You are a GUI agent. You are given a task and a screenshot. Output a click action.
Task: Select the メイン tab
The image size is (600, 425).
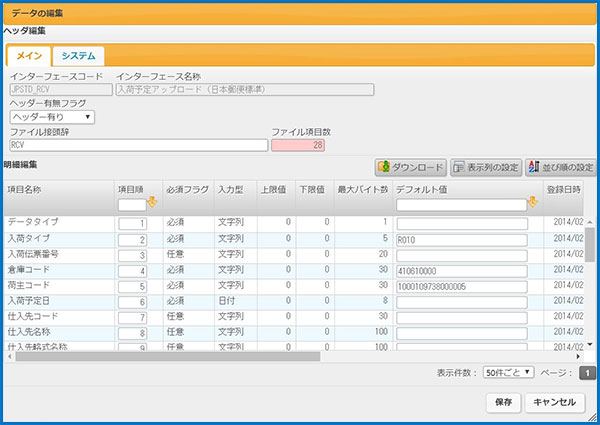coord(29,56)
